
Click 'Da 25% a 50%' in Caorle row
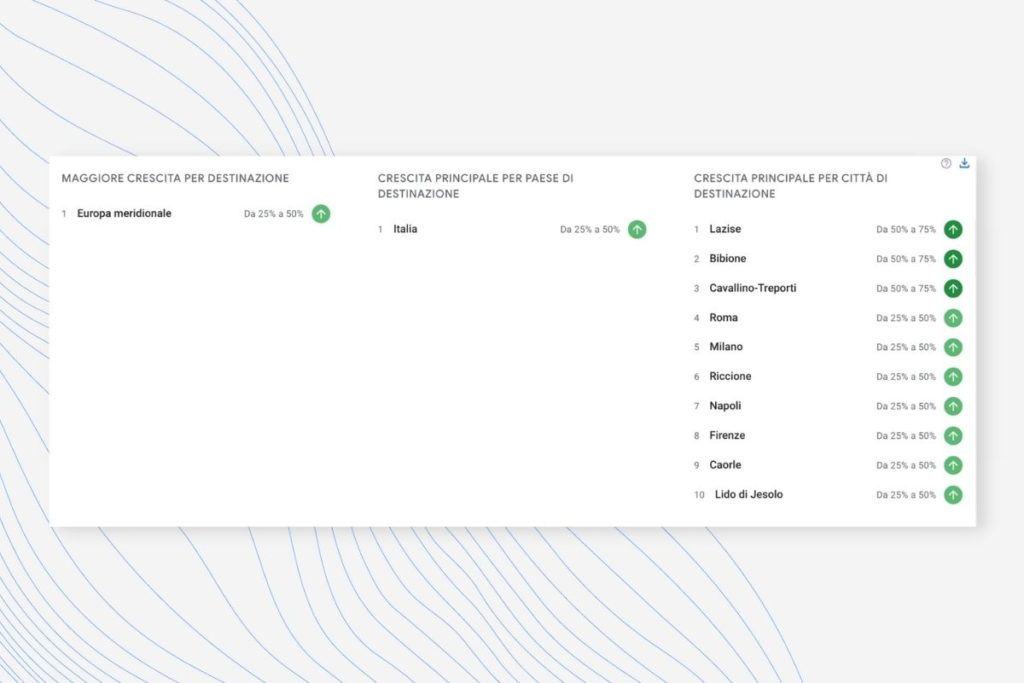(906, 466)
